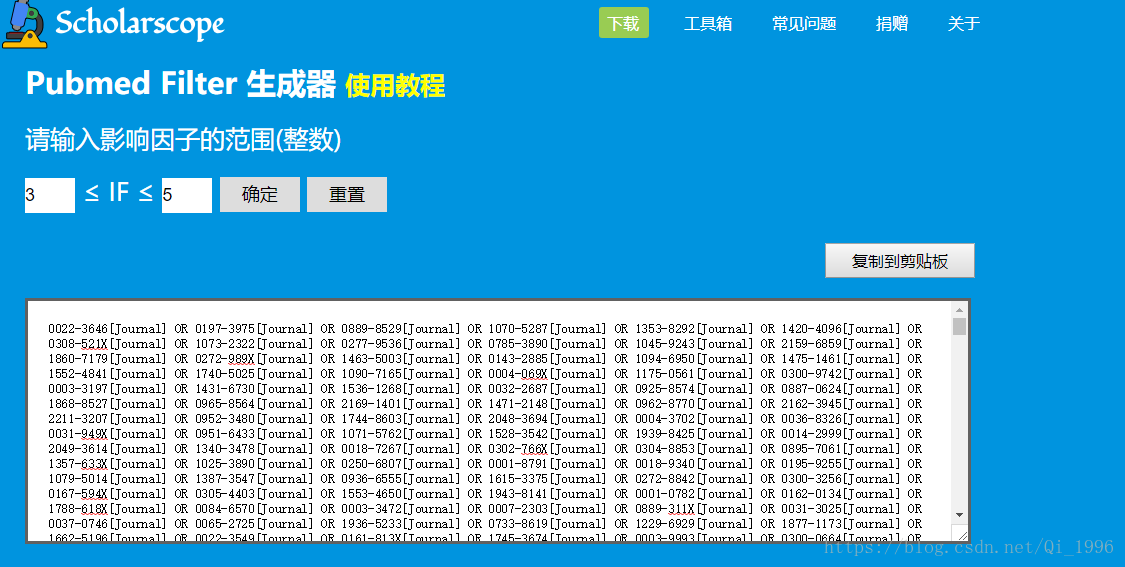
Task: Click the Scholarscope microscope logo icon
Action: pyautogui.click(x=24, y=24)
